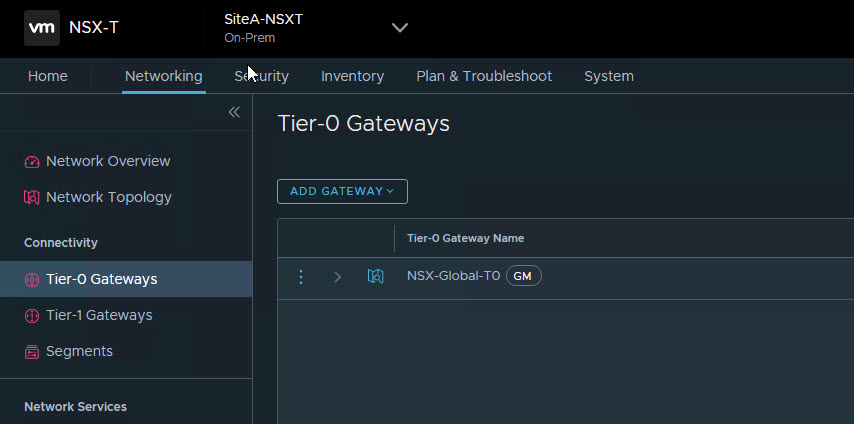Viewport: 854px width, 424px height.
Task: Switch to the Security tab
Action: [x=262, y=76]
